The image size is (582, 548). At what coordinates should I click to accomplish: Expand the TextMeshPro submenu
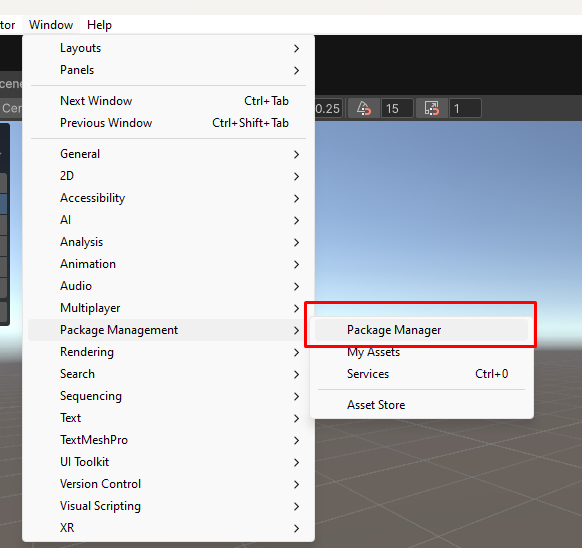click(168, 440)
